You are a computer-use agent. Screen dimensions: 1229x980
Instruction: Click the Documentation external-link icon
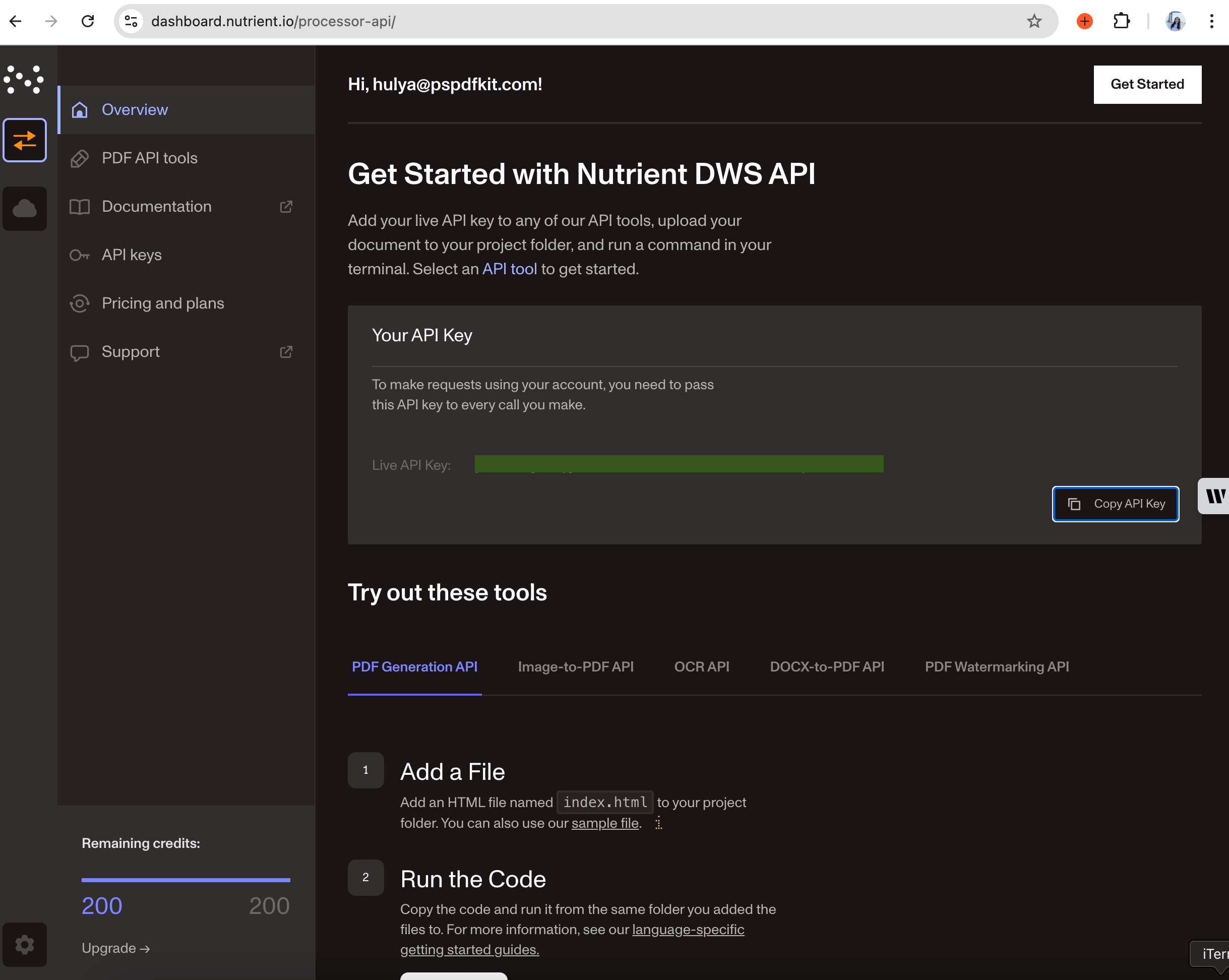point(287,206)
